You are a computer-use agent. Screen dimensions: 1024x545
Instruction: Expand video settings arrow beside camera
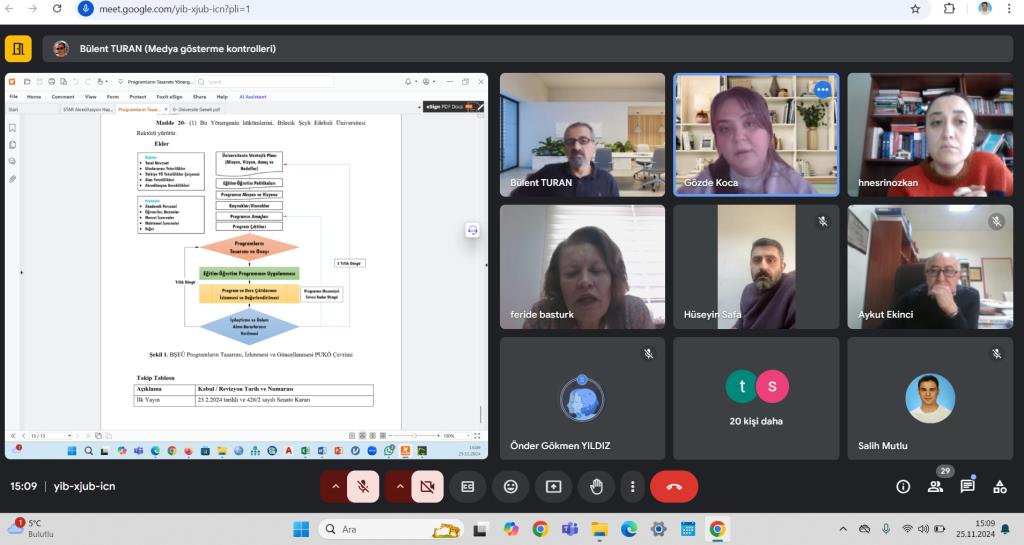click(398, 486)
